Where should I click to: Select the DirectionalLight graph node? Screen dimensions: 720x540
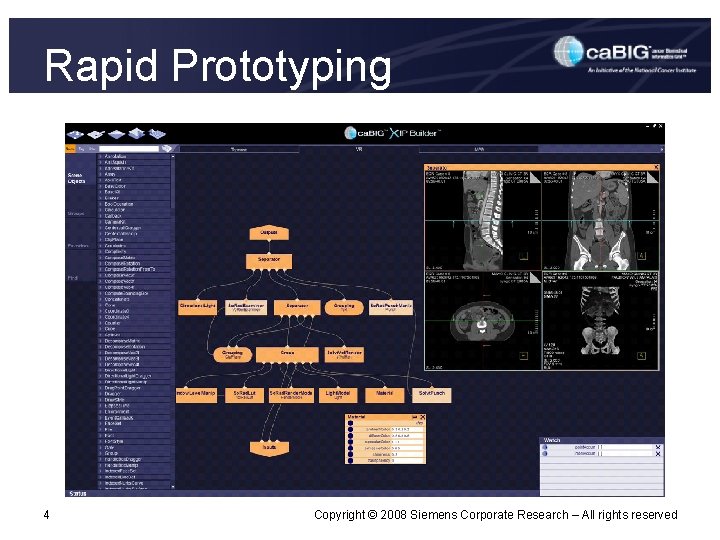pyautogui.click(x=197, y=307)
